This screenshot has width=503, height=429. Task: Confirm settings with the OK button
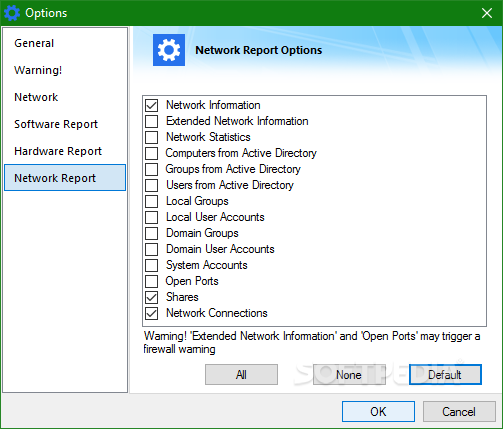(x=378, y=411)
